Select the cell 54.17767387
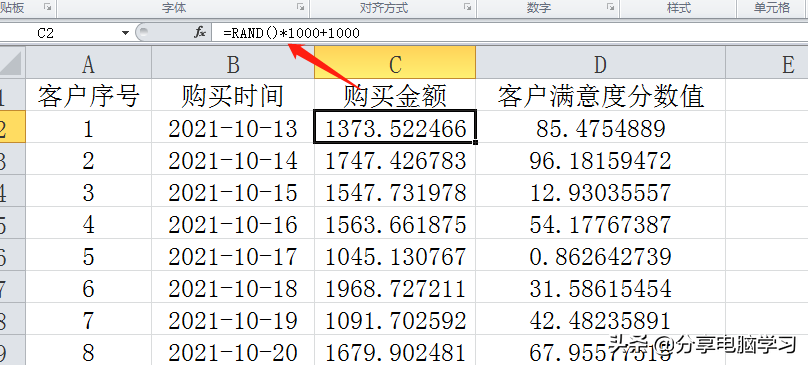The image size is (808, 365). click(x=600, y=224)
